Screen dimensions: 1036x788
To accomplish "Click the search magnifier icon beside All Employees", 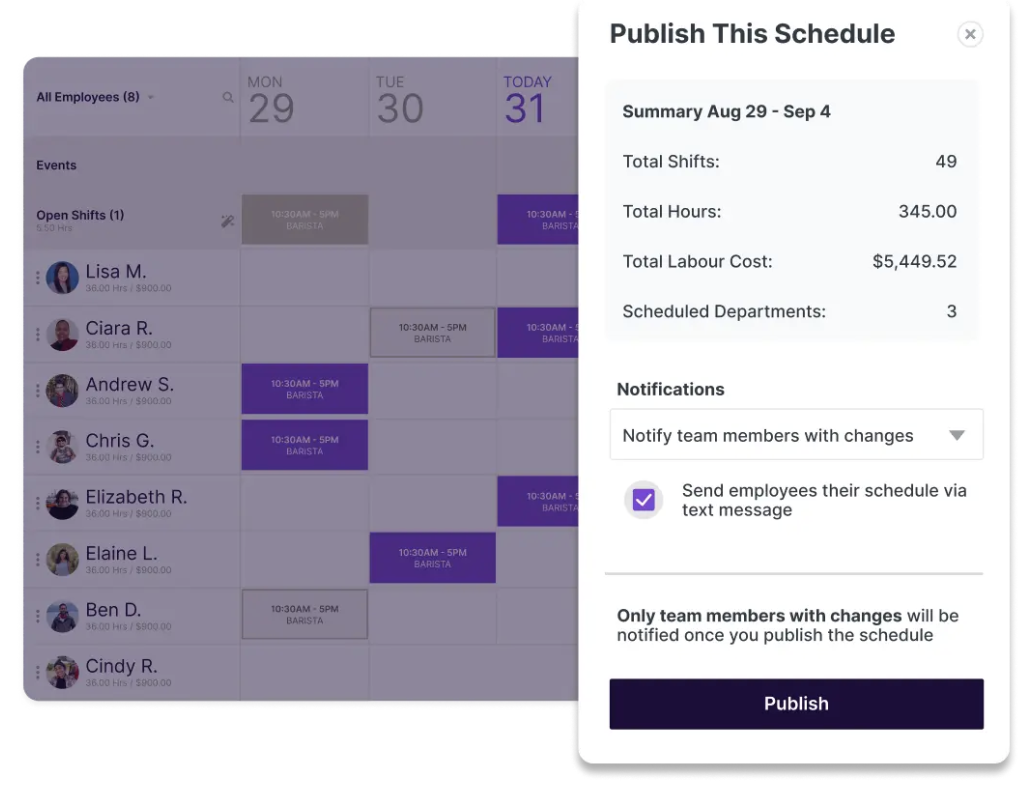I will click(228, 97).
